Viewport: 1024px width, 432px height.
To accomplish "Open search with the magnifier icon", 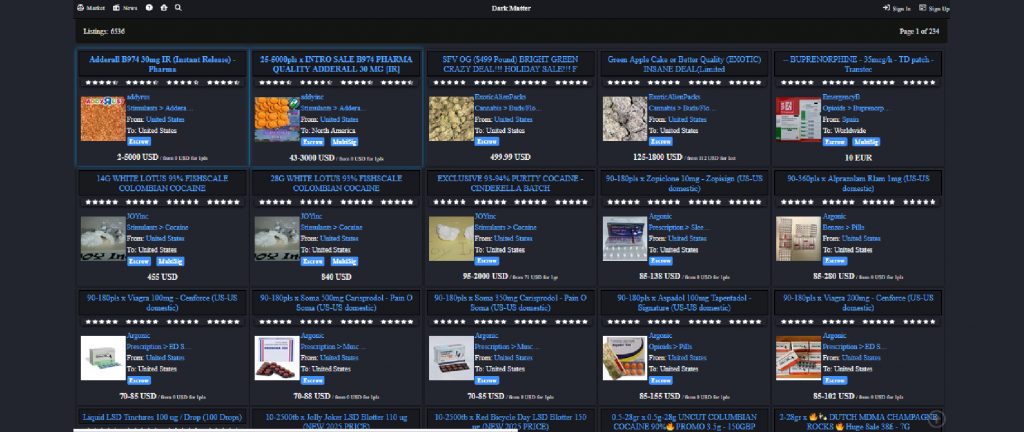I will 178,8.
